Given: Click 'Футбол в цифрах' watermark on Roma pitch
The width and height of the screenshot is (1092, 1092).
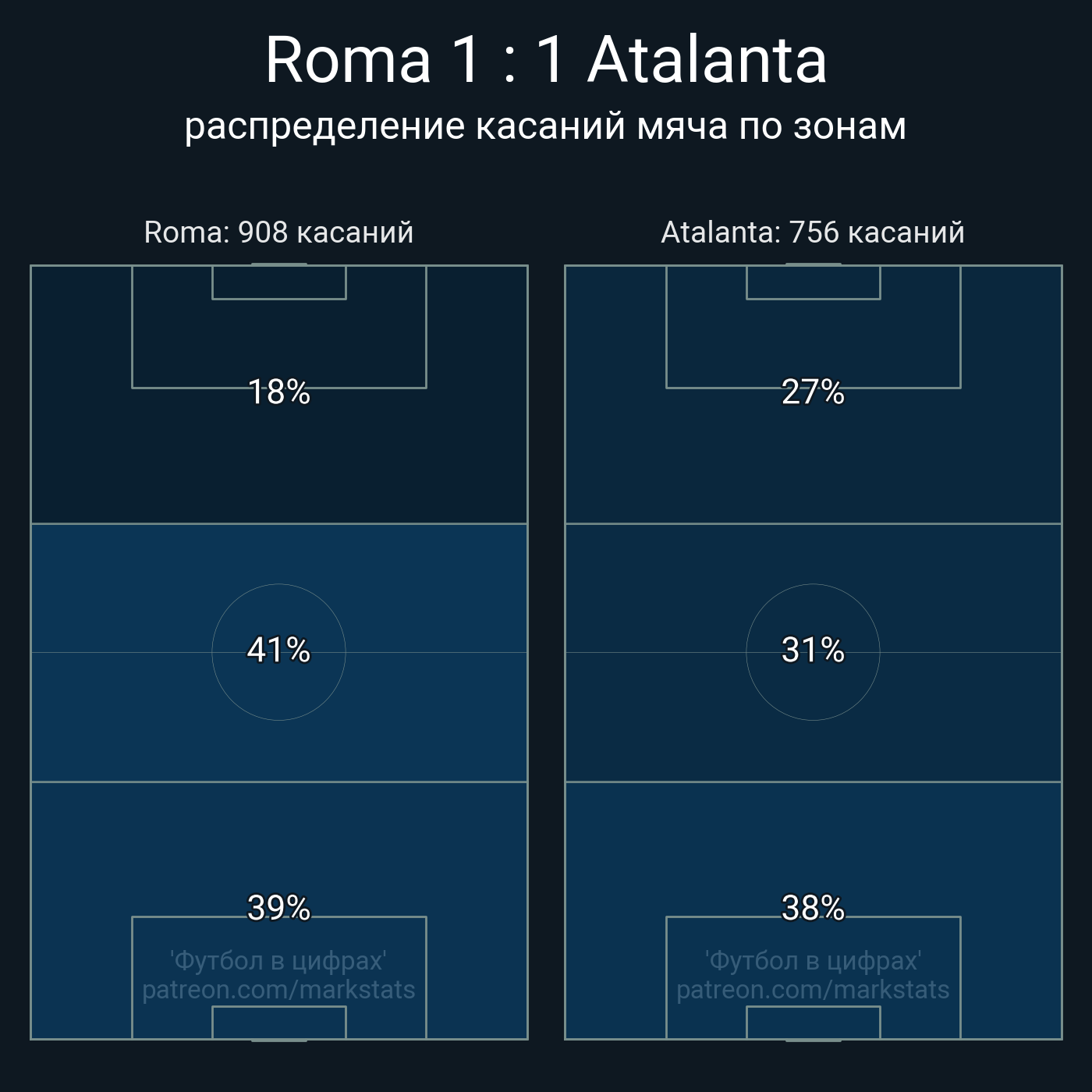Looking at the screenshot, I should point(278,961).
